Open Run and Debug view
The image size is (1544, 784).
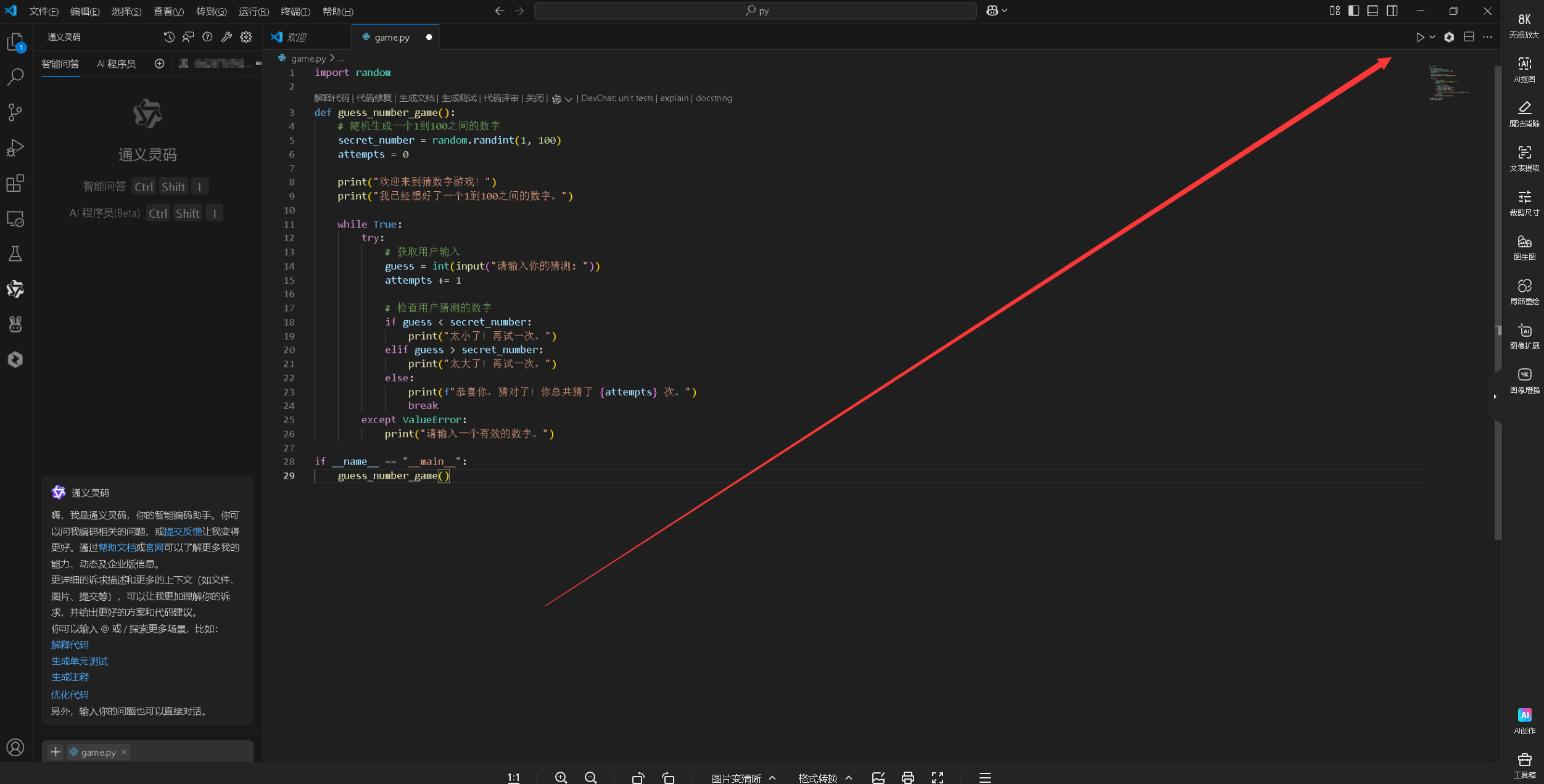click(15, 148)
